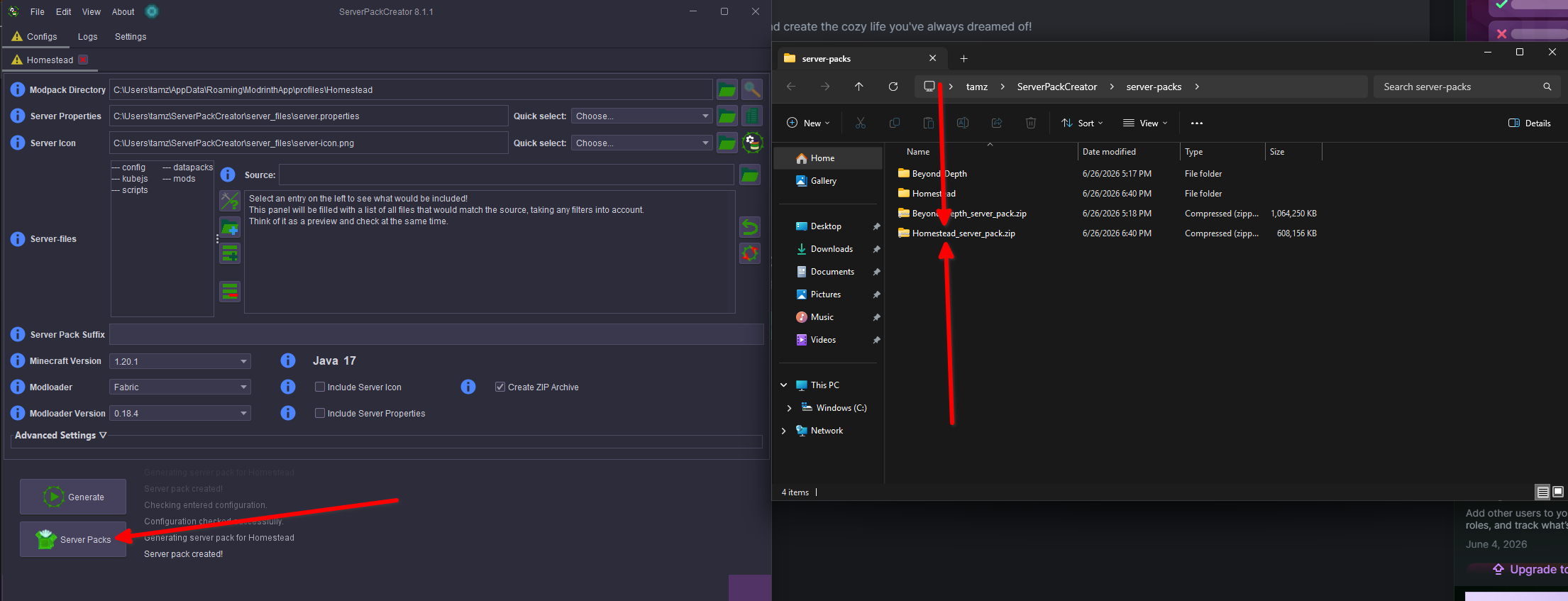Open Edit menu in ServerPackCreator
1568x601 pixels.
tap(64, 11)
